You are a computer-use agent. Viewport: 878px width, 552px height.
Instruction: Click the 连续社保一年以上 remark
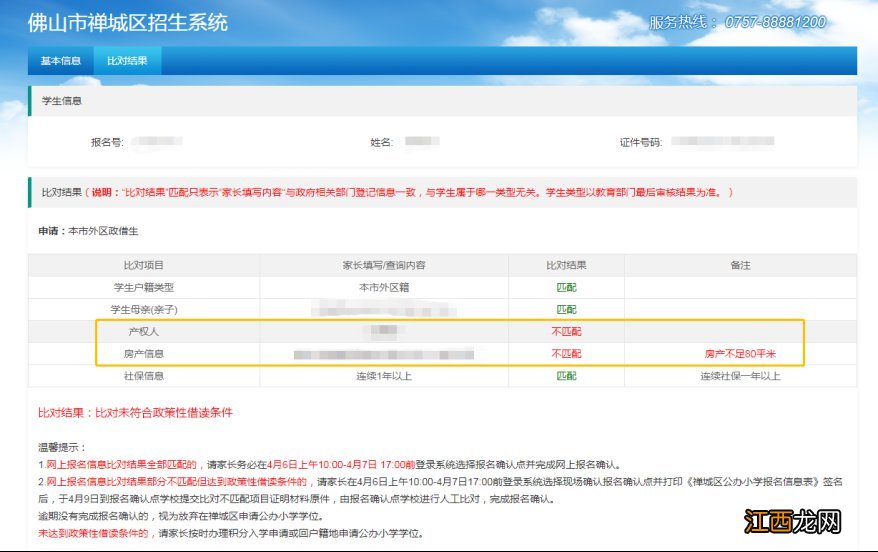740,376
